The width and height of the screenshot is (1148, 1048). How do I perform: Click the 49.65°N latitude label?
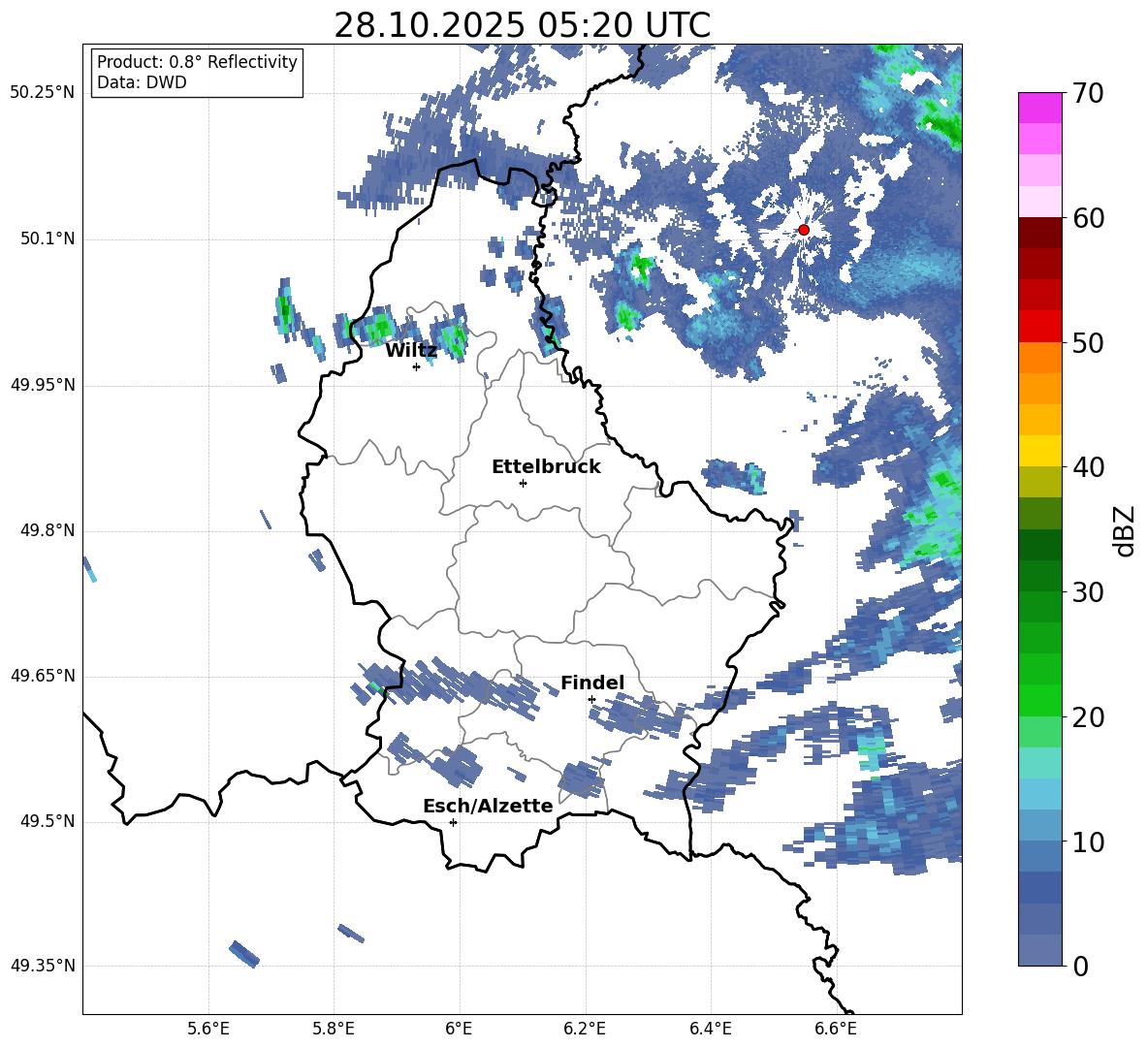click(43, 676)
